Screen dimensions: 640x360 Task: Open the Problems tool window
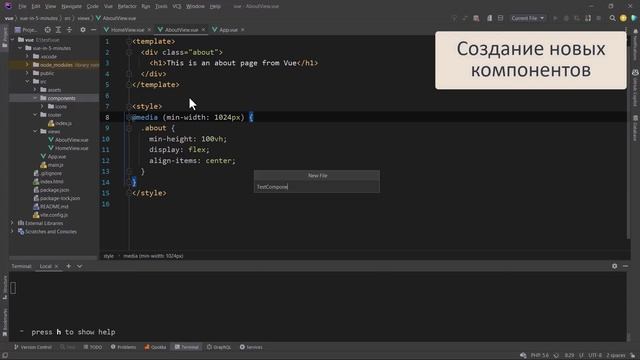click(x=123, y=347)
